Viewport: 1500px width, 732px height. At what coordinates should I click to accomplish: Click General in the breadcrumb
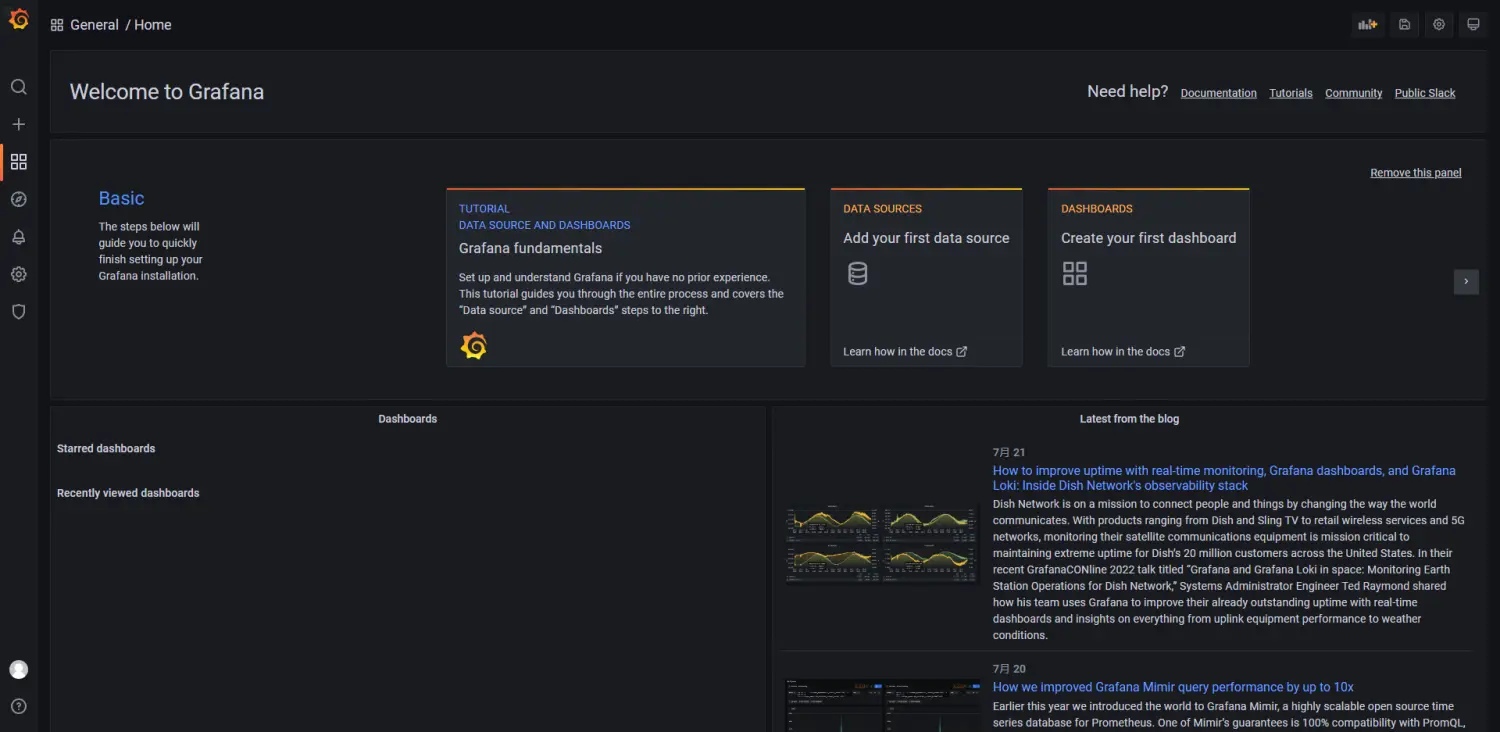pos(95,24)
